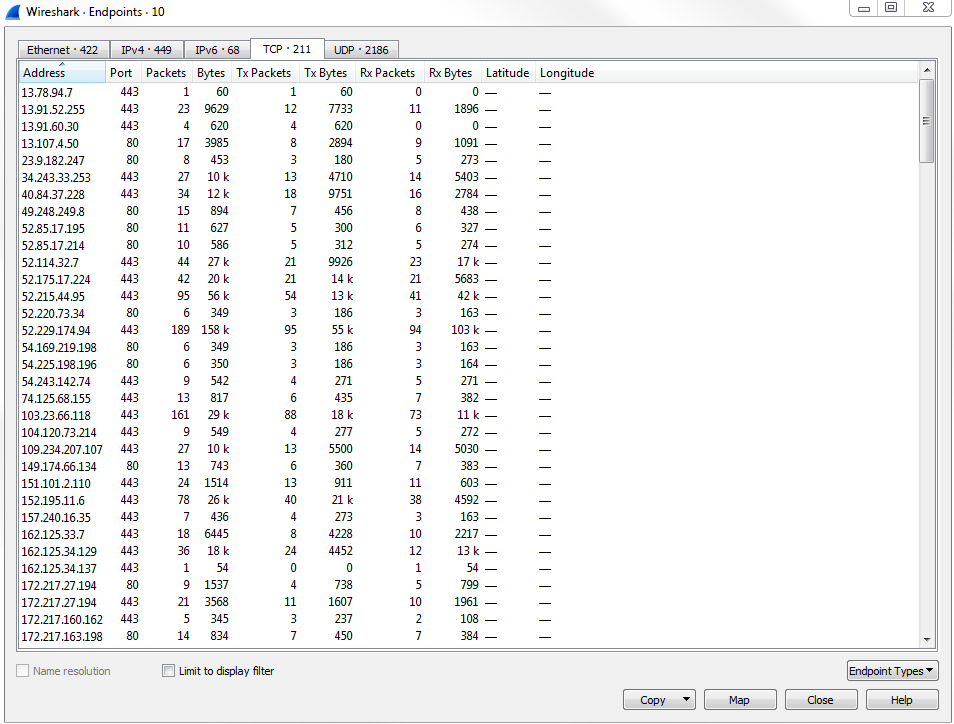Sort by the Tx Bytes column header
This screenshot has height=724, width=954.
click(x=327, y=72)
